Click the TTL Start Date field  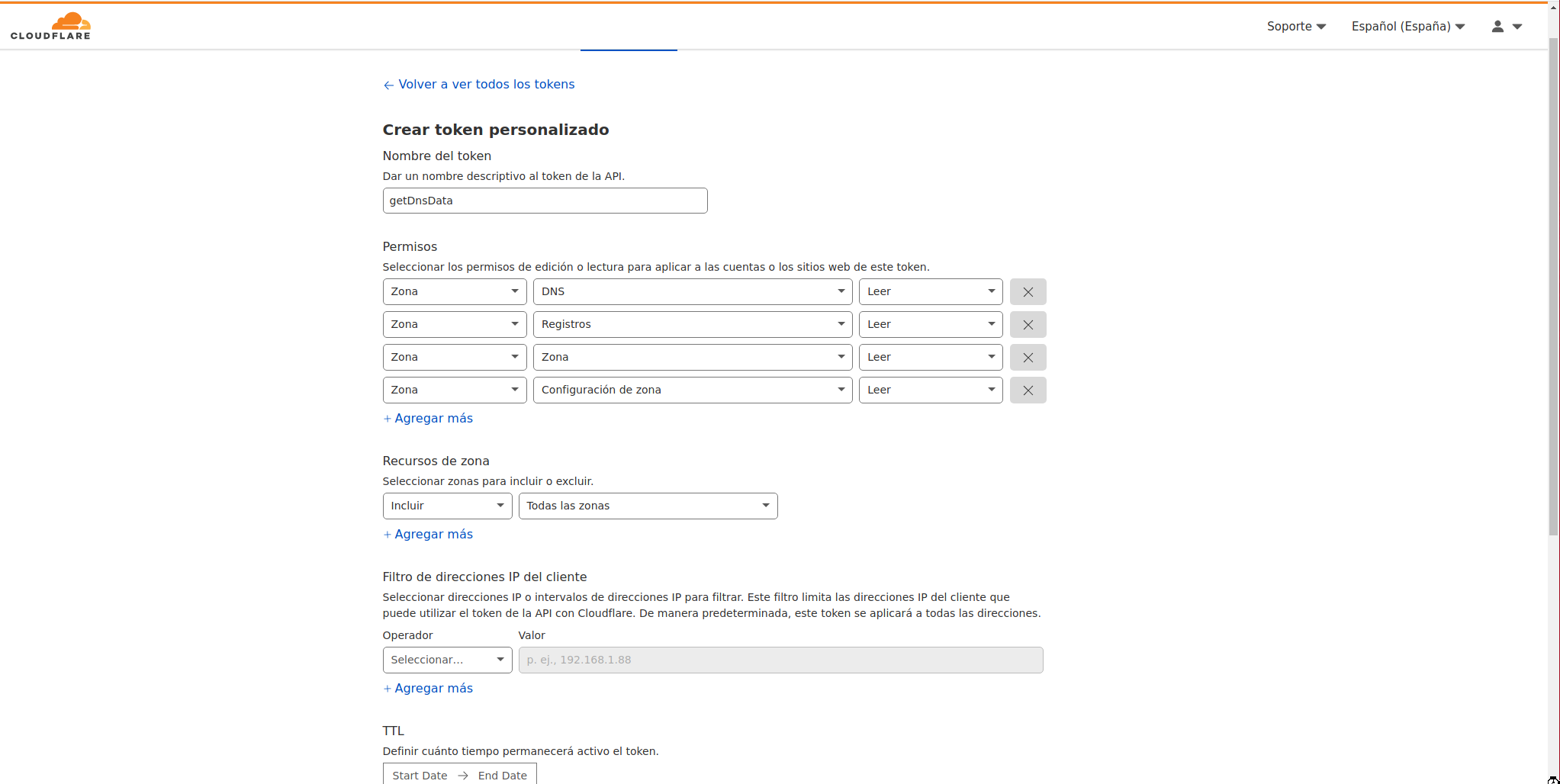[420, 775]
